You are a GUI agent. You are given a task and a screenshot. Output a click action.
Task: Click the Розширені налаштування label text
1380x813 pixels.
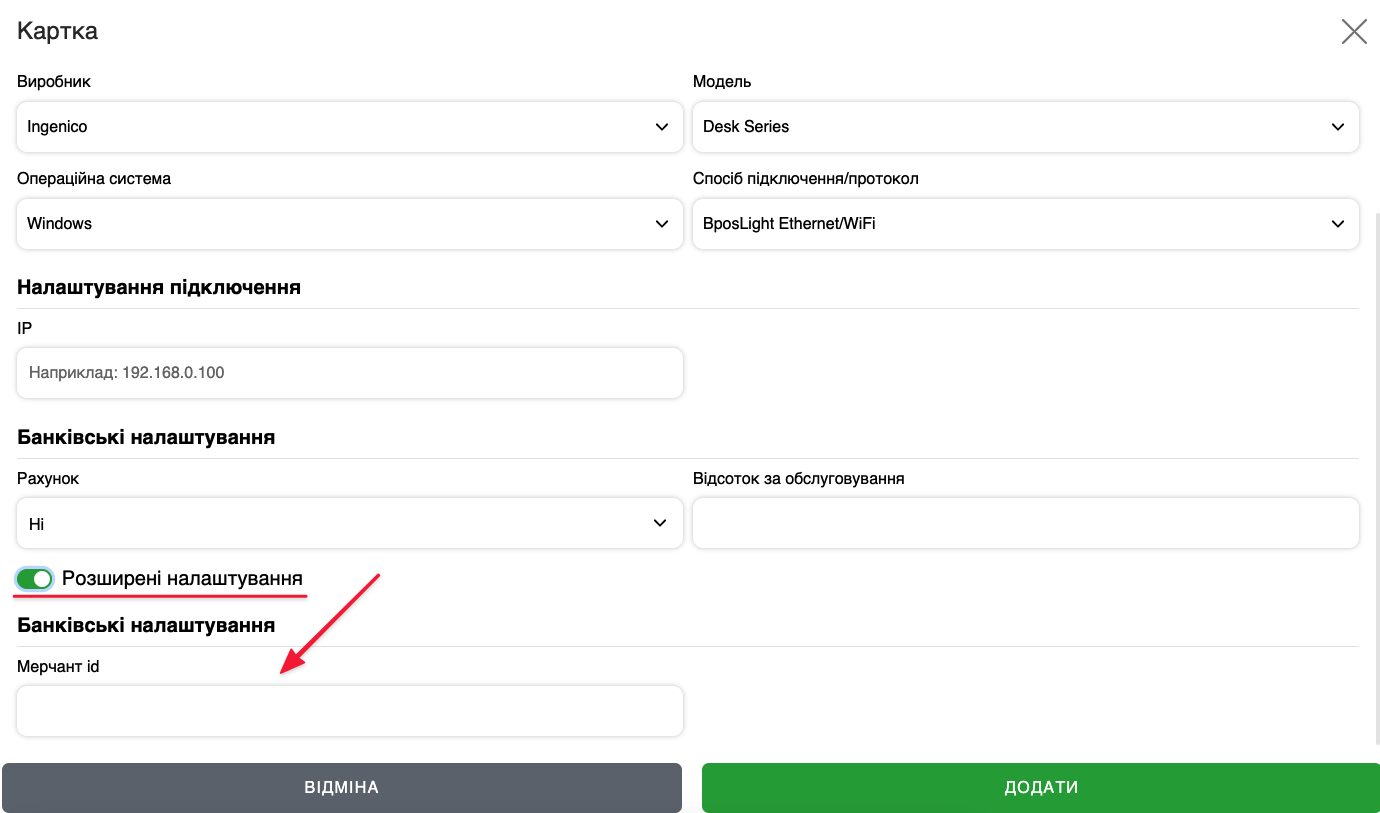coord(182,579)
